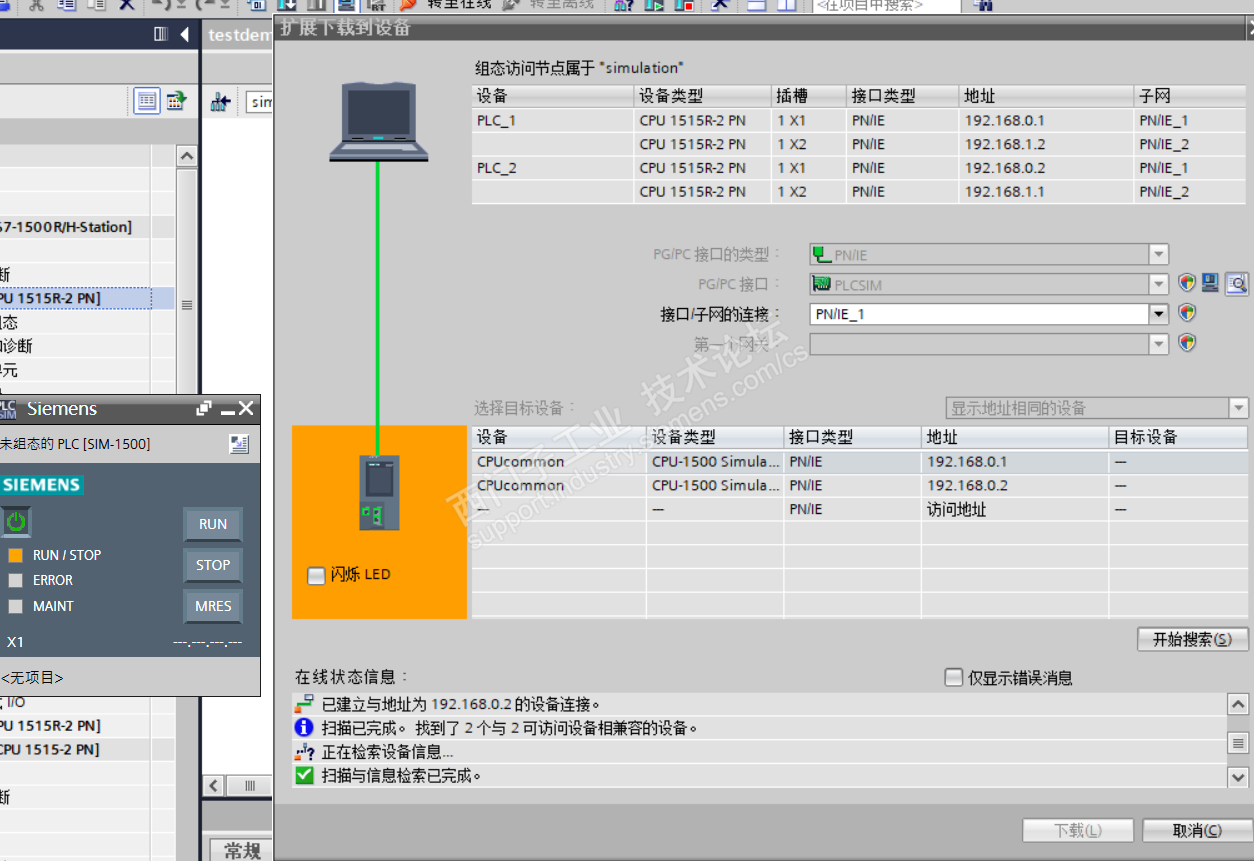Click the <无项目> label in PLCSIM
The image size is (1254, 861).
click(x=32, y=678)
